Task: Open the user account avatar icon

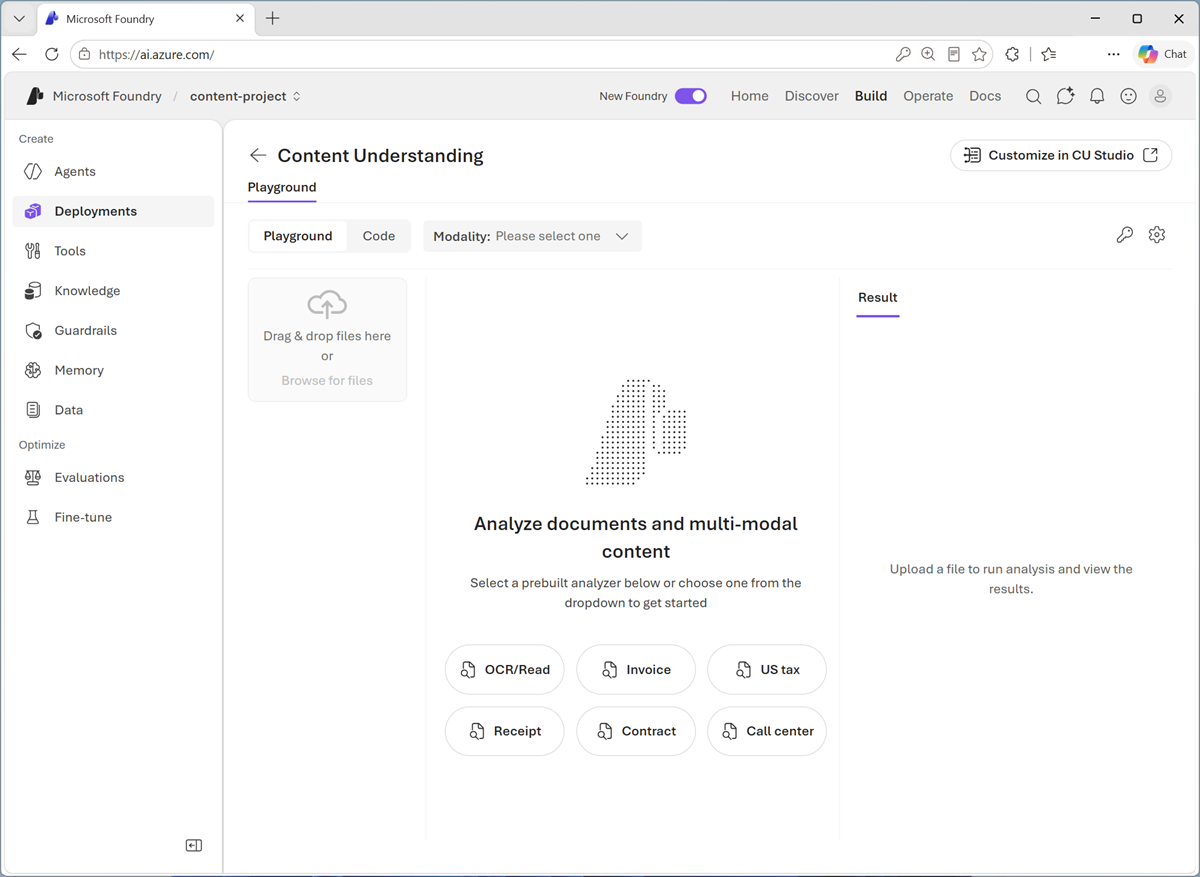Action: point(1160,96)
